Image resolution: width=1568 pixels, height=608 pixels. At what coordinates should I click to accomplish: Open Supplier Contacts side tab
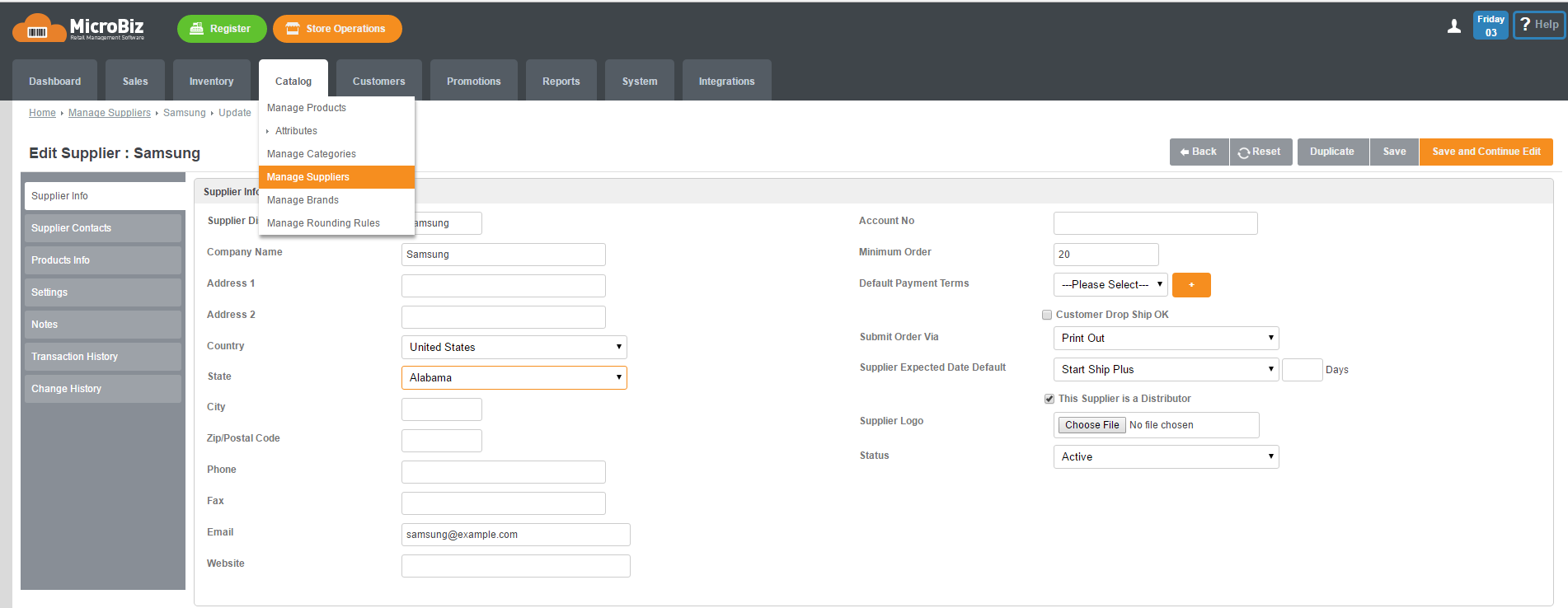point(103,228)
